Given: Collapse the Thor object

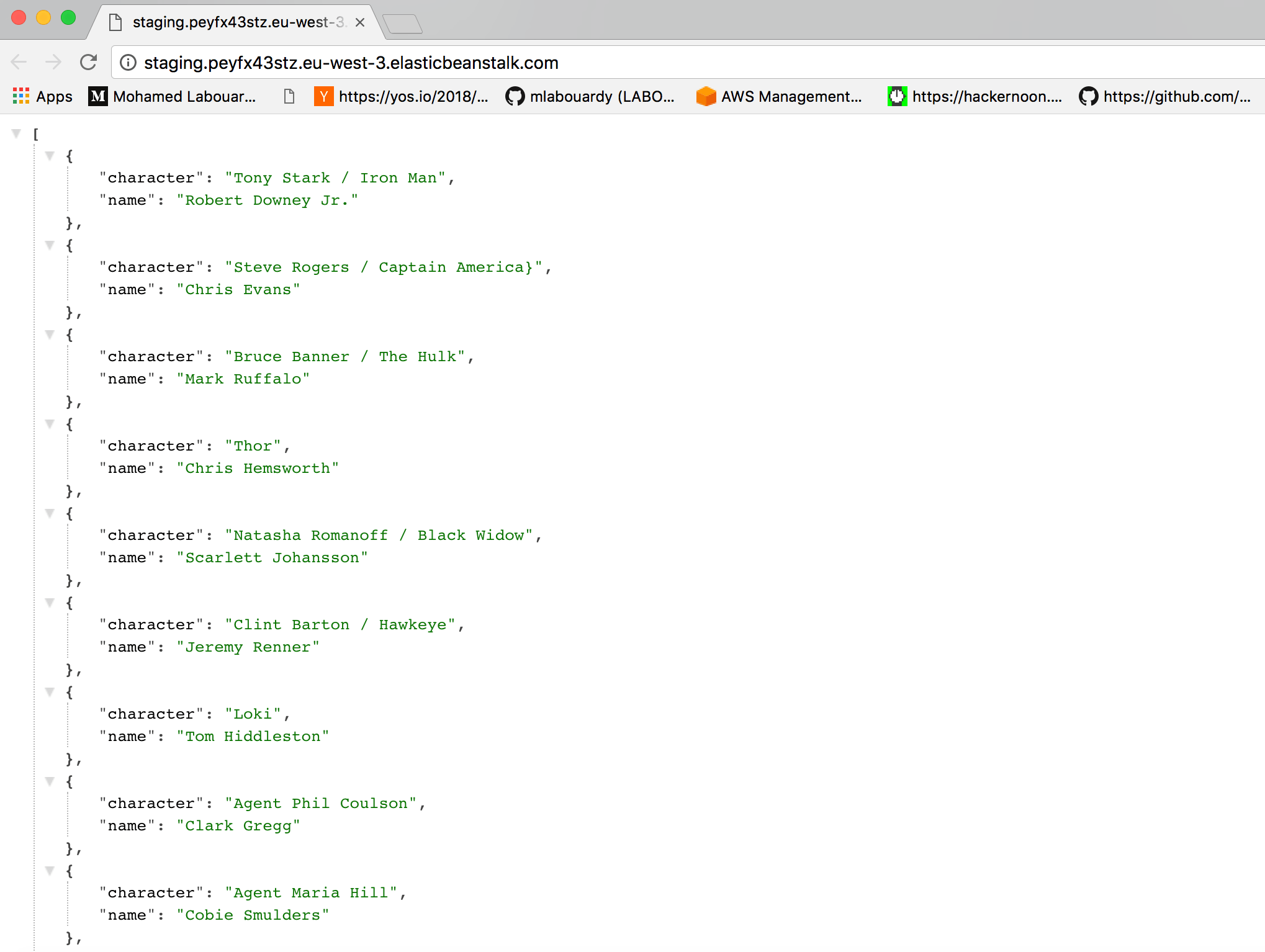Looking at the screenshot, I should click(x=50, y=423).
